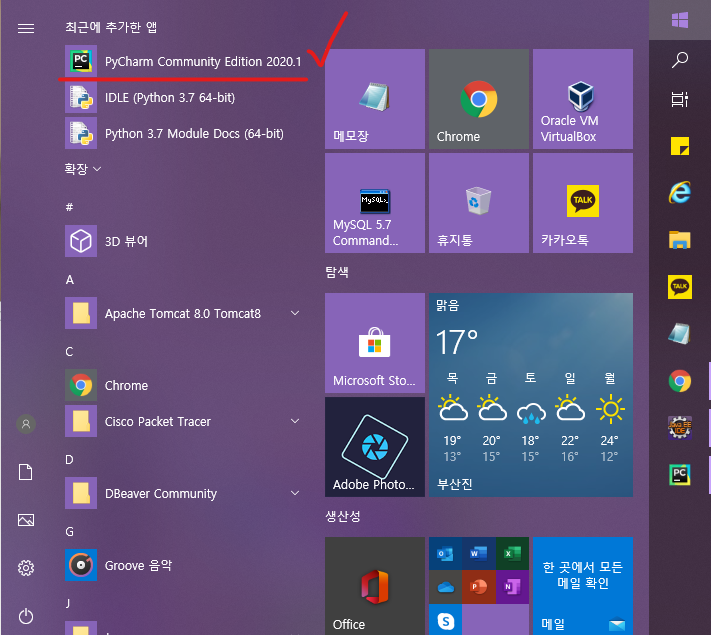This screenshot has width=711, height=635.
Task: Click the letter D section header
Action: (69, 459)
